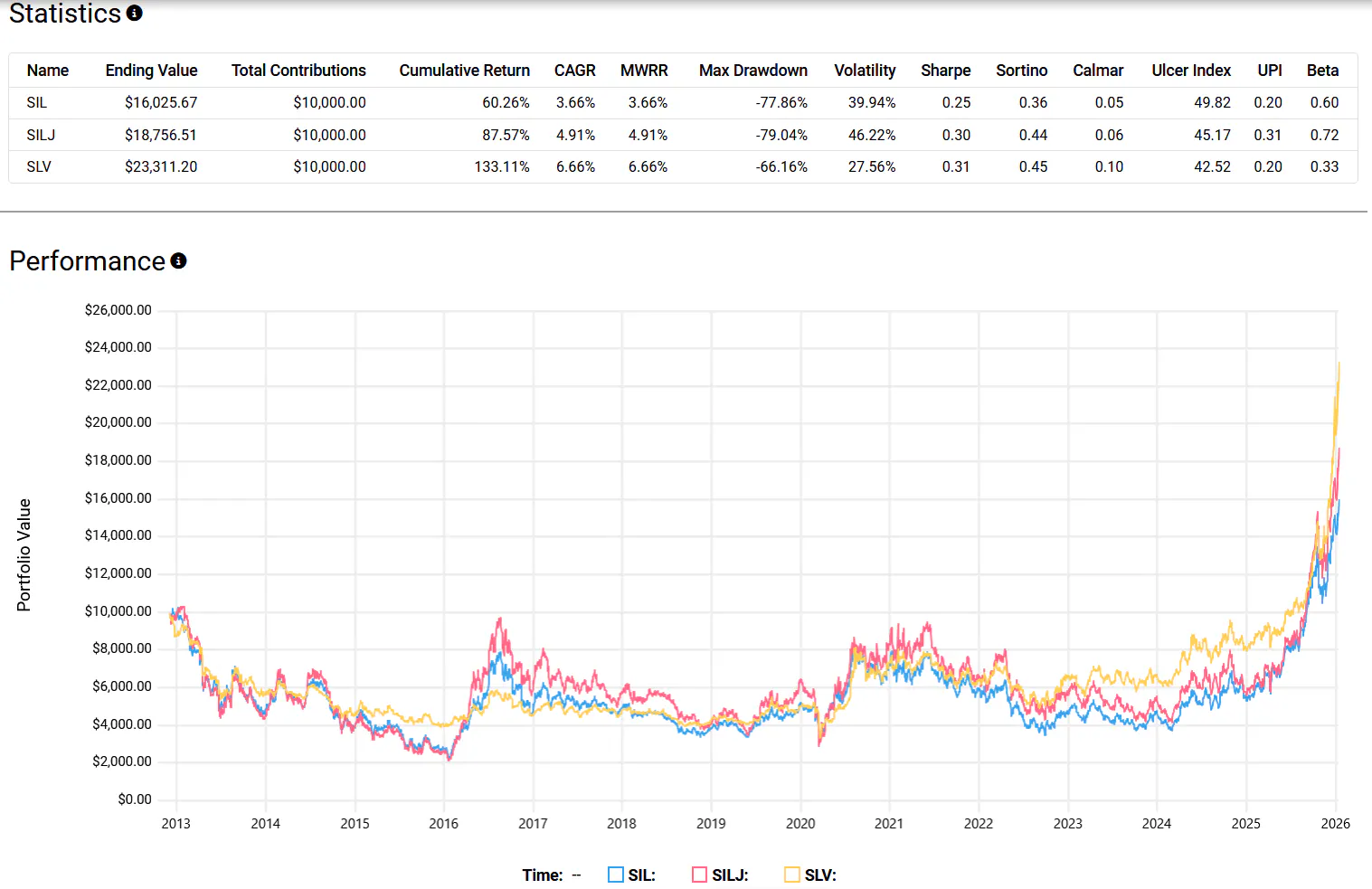The height and width of the screenshot is (889, 1372).
Task: Click the SILJ Sortino value 0.44
Action: coord(1033,136)
